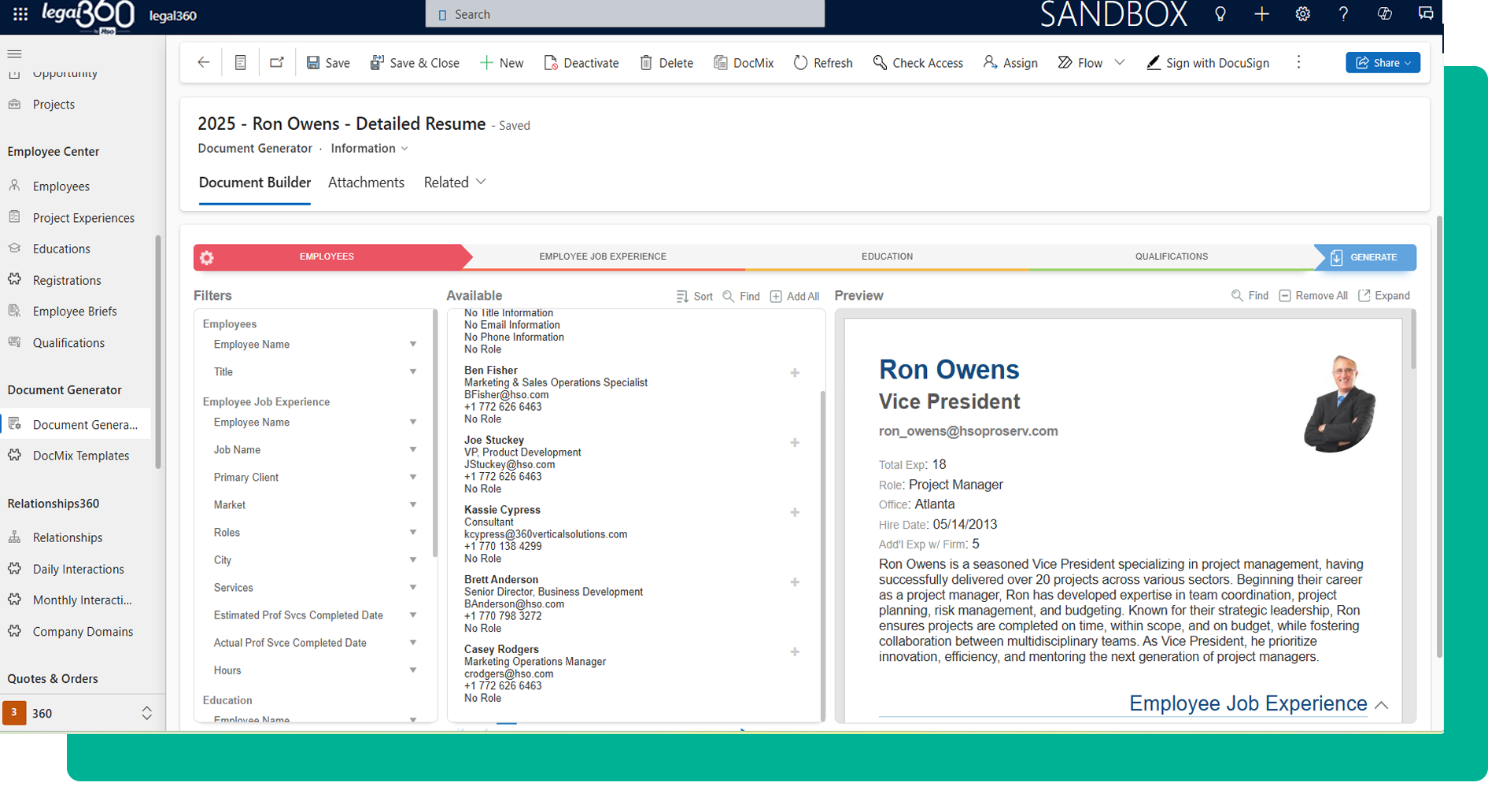Select the Education stage in builder

887,257
